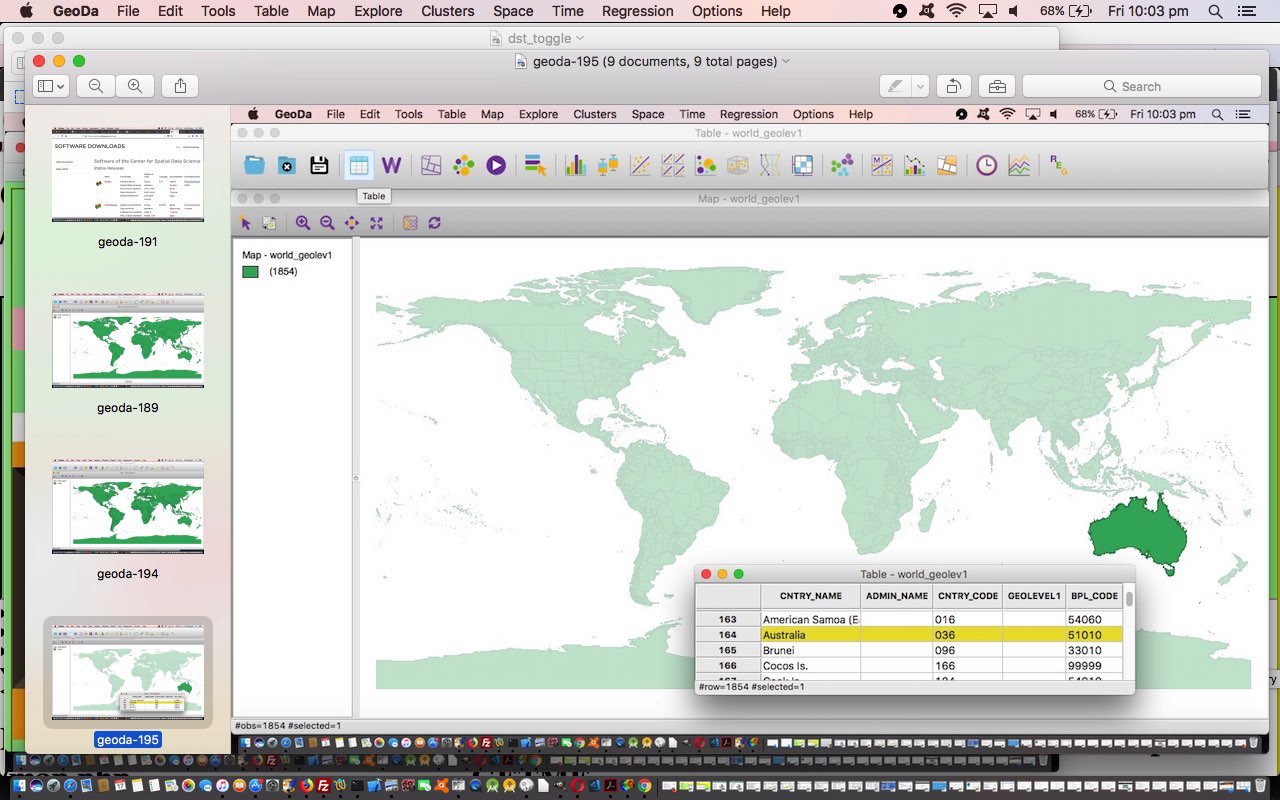Open sidebar view menu in Preview toolbar
The height and width of the screenshot is (800, 1280).
click(50, 86)
